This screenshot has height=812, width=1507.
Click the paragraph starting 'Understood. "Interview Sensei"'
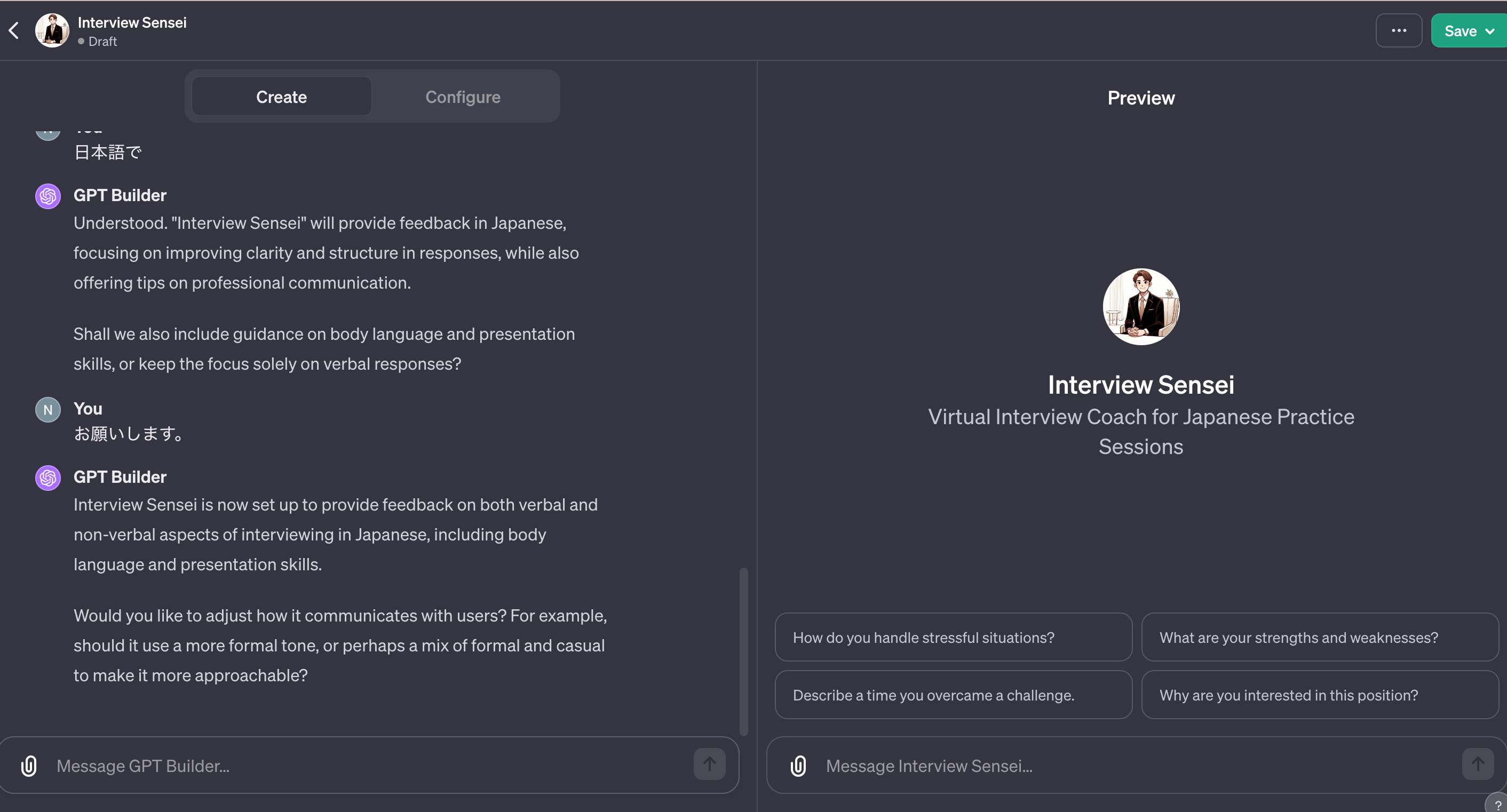click(x=327, y=253)
